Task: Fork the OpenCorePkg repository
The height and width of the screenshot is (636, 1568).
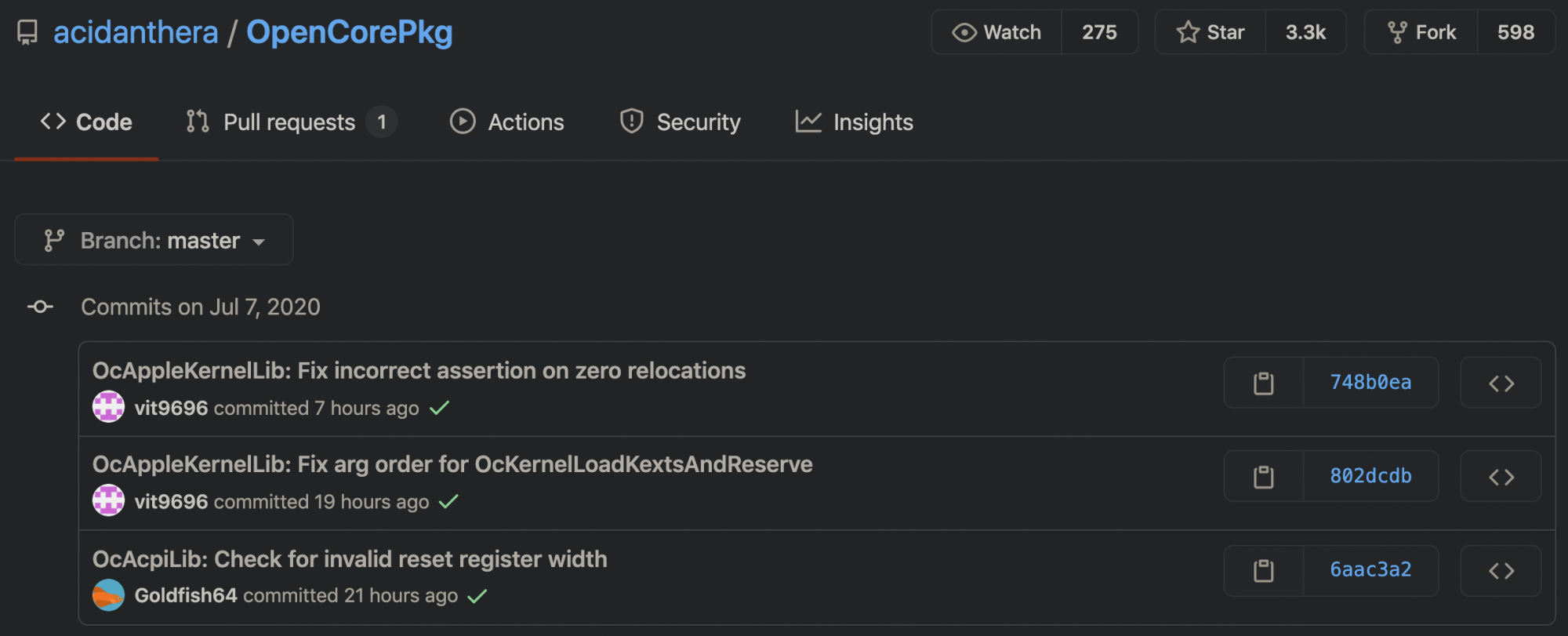Action: [1421, 32]
